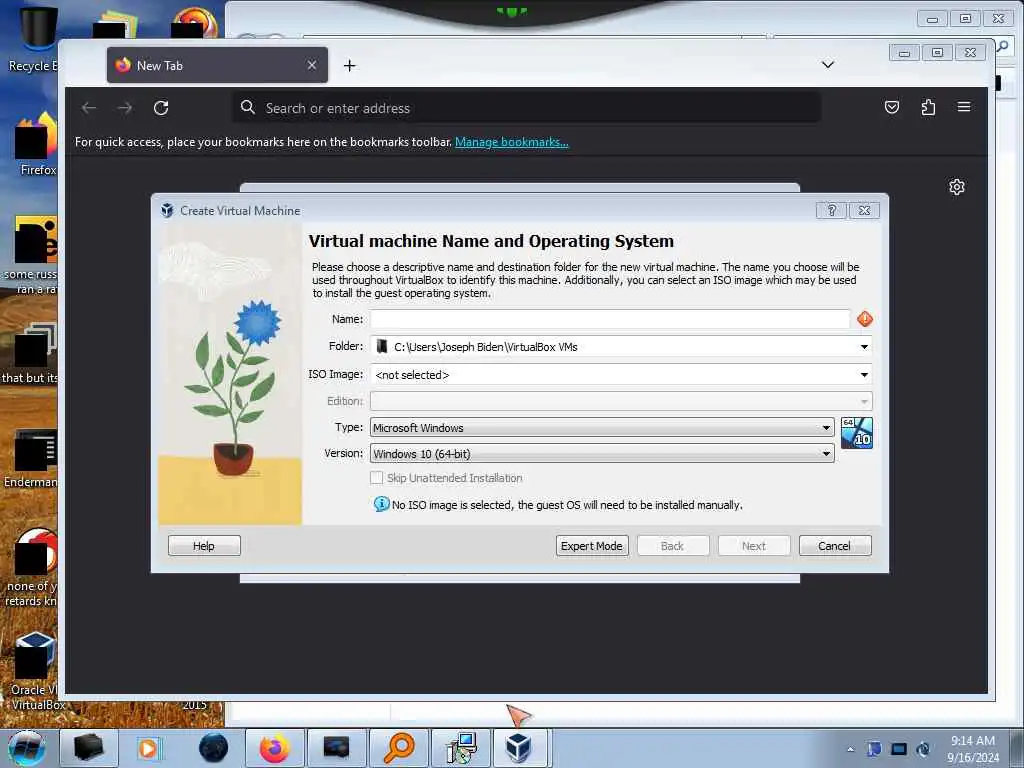Screen dimensions: 1024x768
Task: Click the network monitor tray icon
Action: click(899, 749)
